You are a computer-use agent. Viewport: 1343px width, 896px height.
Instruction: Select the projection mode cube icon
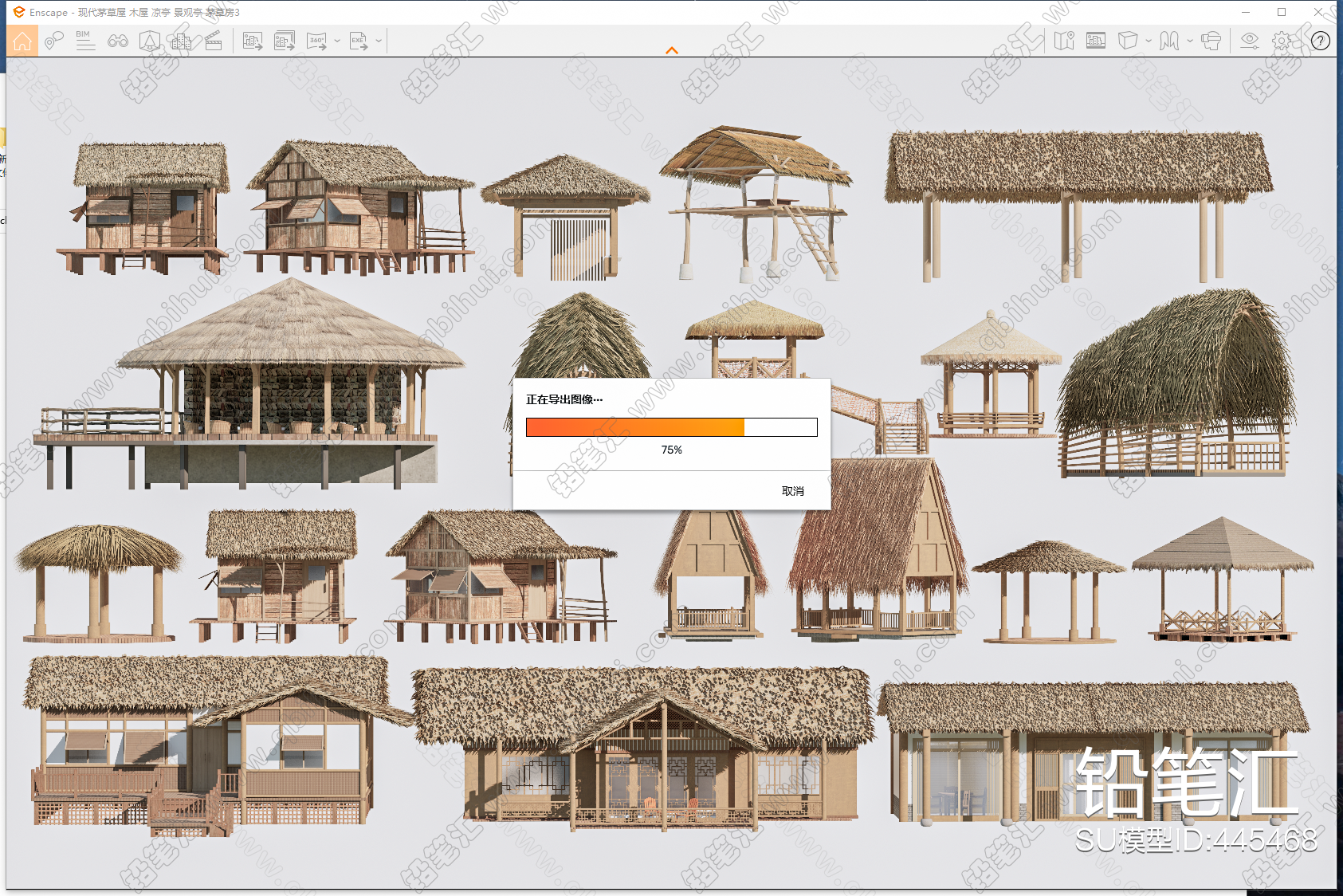tap(1127, 41)
